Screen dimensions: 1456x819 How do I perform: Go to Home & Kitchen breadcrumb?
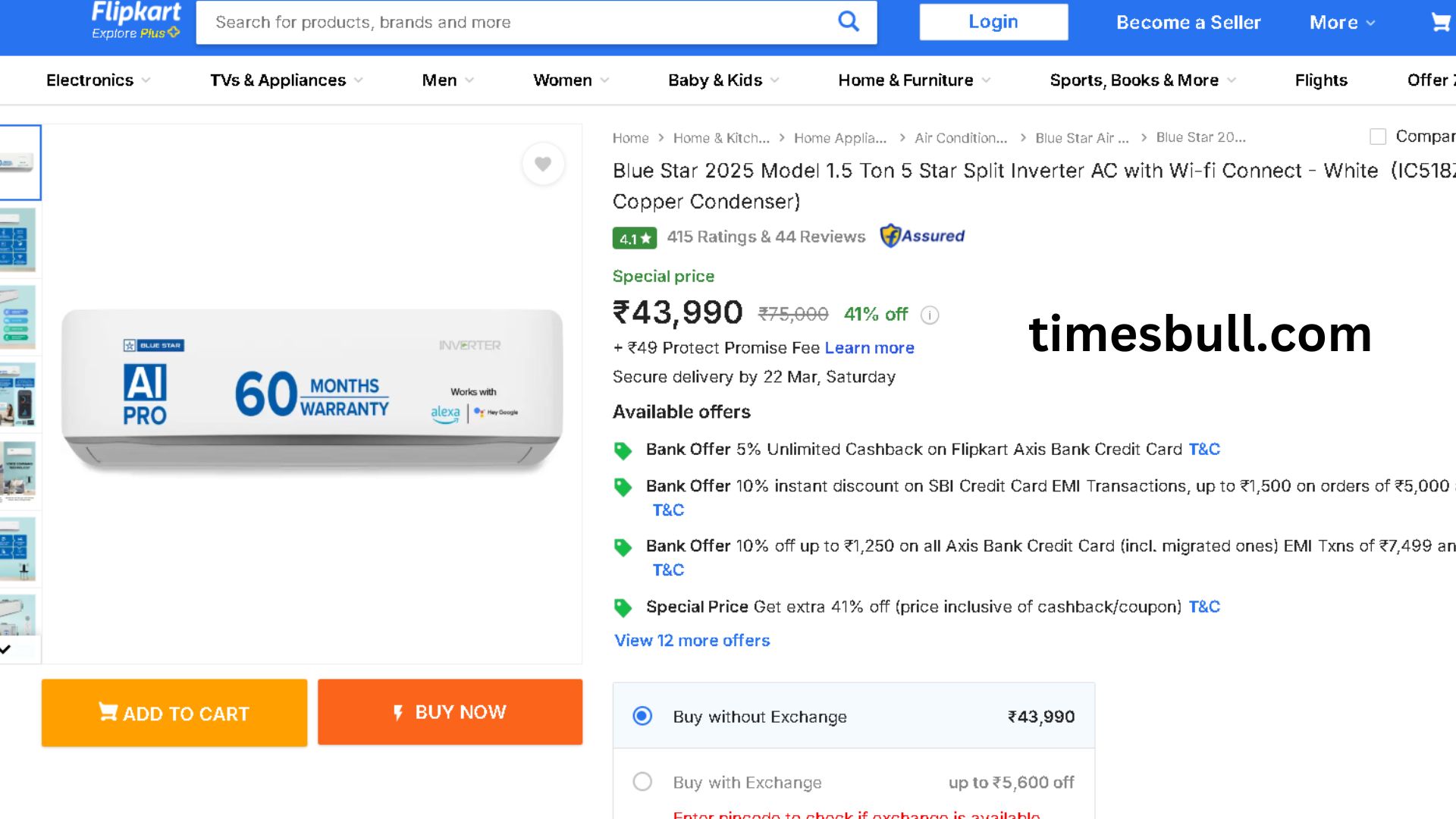point(721,138)
